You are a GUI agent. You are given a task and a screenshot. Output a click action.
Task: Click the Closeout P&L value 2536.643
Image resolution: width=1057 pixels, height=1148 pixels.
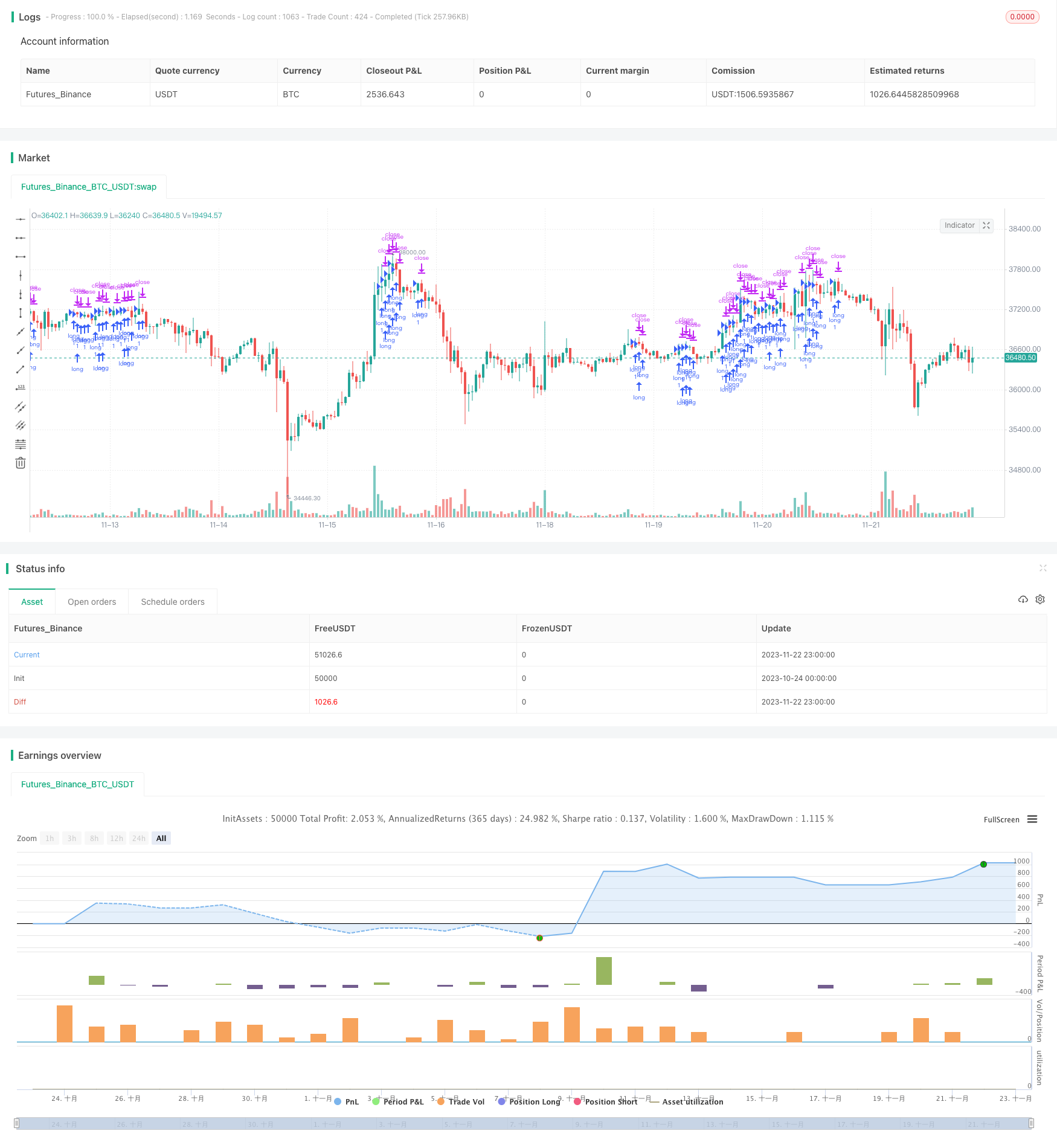[385, 94]
